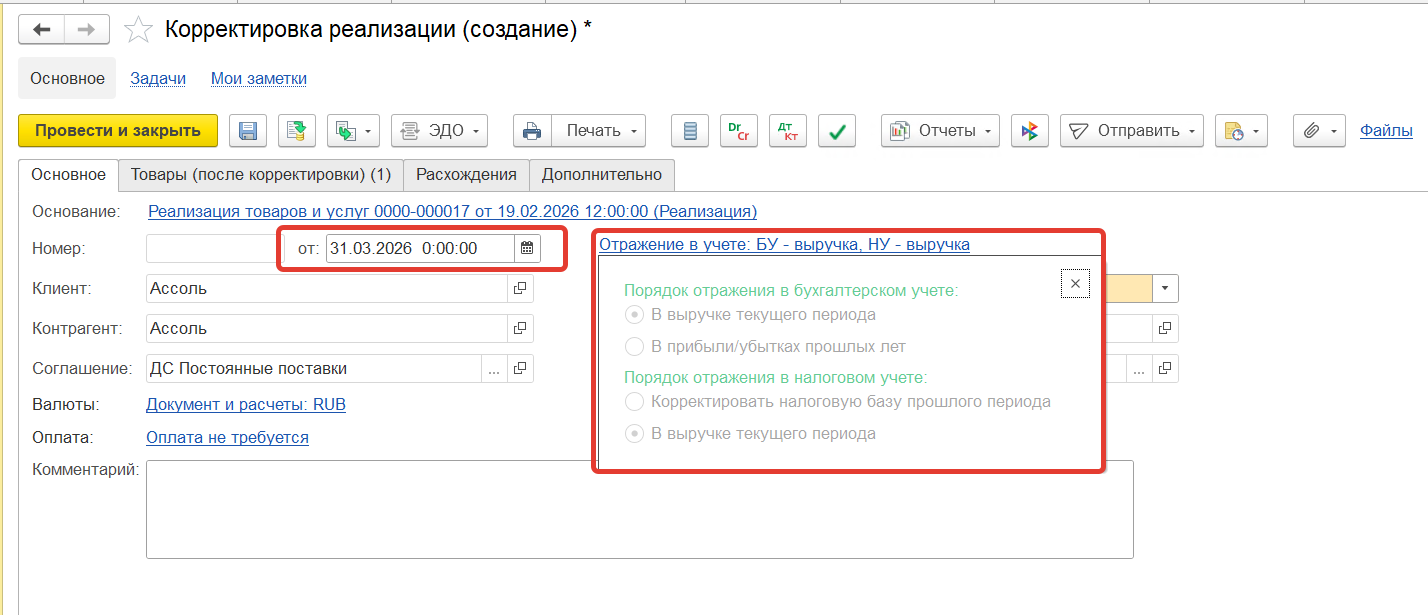Select the Основное navigation item at top
1428x615 pixels.
click(67, 78)
